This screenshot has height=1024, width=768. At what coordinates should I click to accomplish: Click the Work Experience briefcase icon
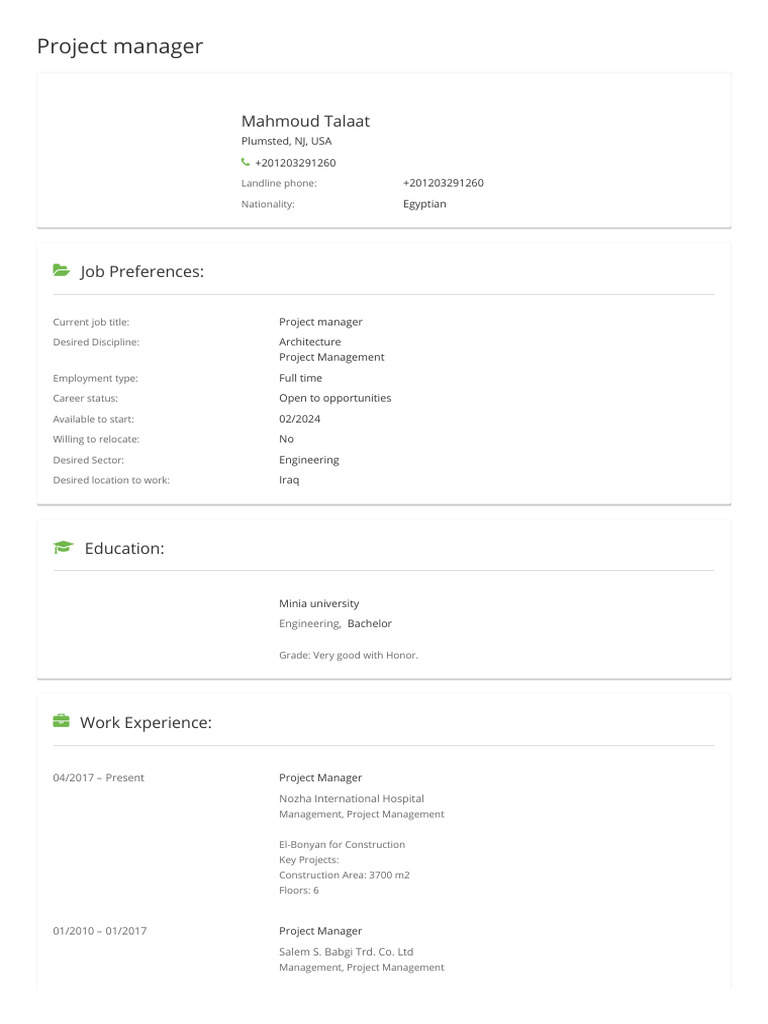pos(62,722)
